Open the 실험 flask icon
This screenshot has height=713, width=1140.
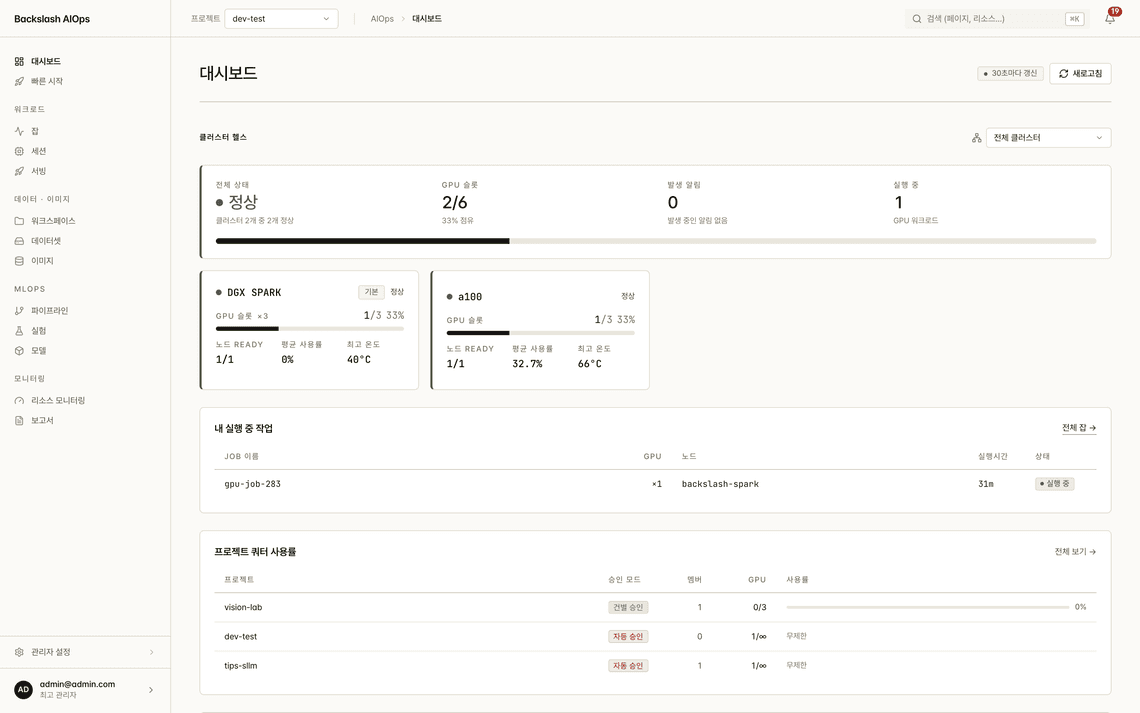pos(19,331)
